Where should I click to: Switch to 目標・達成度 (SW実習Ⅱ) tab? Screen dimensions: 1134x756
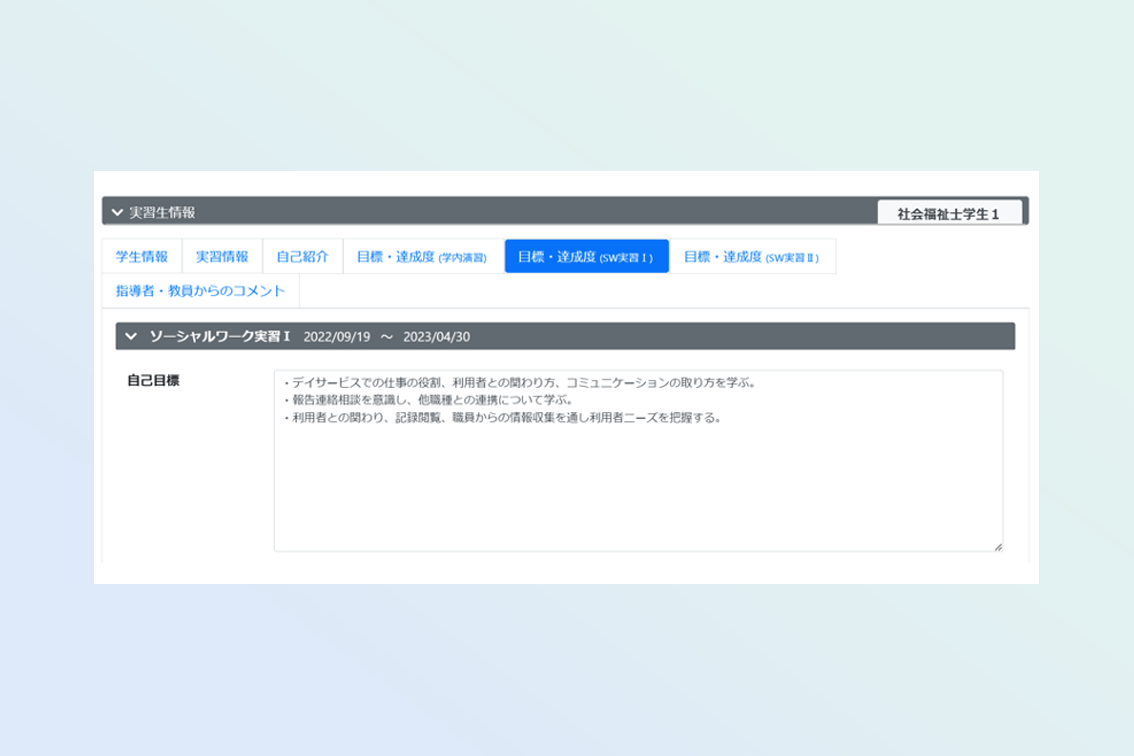tap(751, 256)
